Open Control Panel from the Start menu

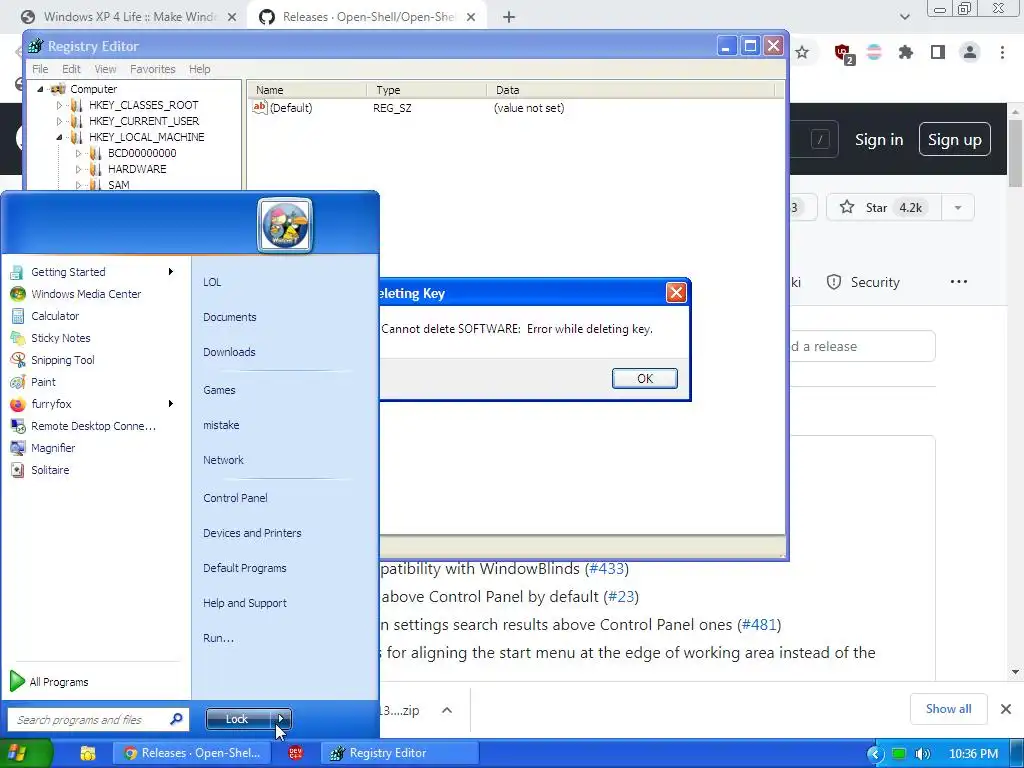point(235,498)
